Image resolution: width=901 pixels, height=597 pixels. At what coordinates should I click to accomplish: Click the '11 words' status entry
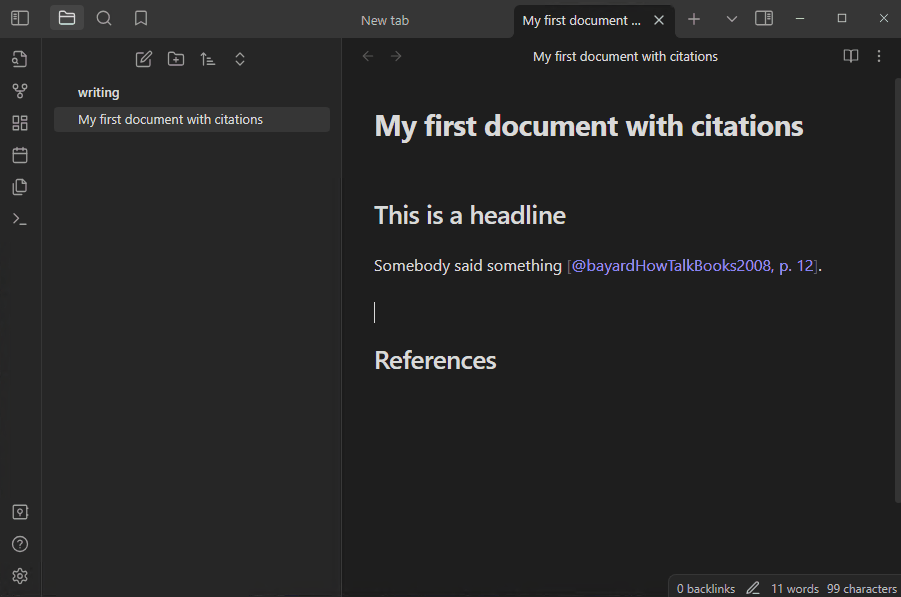tap(795, 589)
